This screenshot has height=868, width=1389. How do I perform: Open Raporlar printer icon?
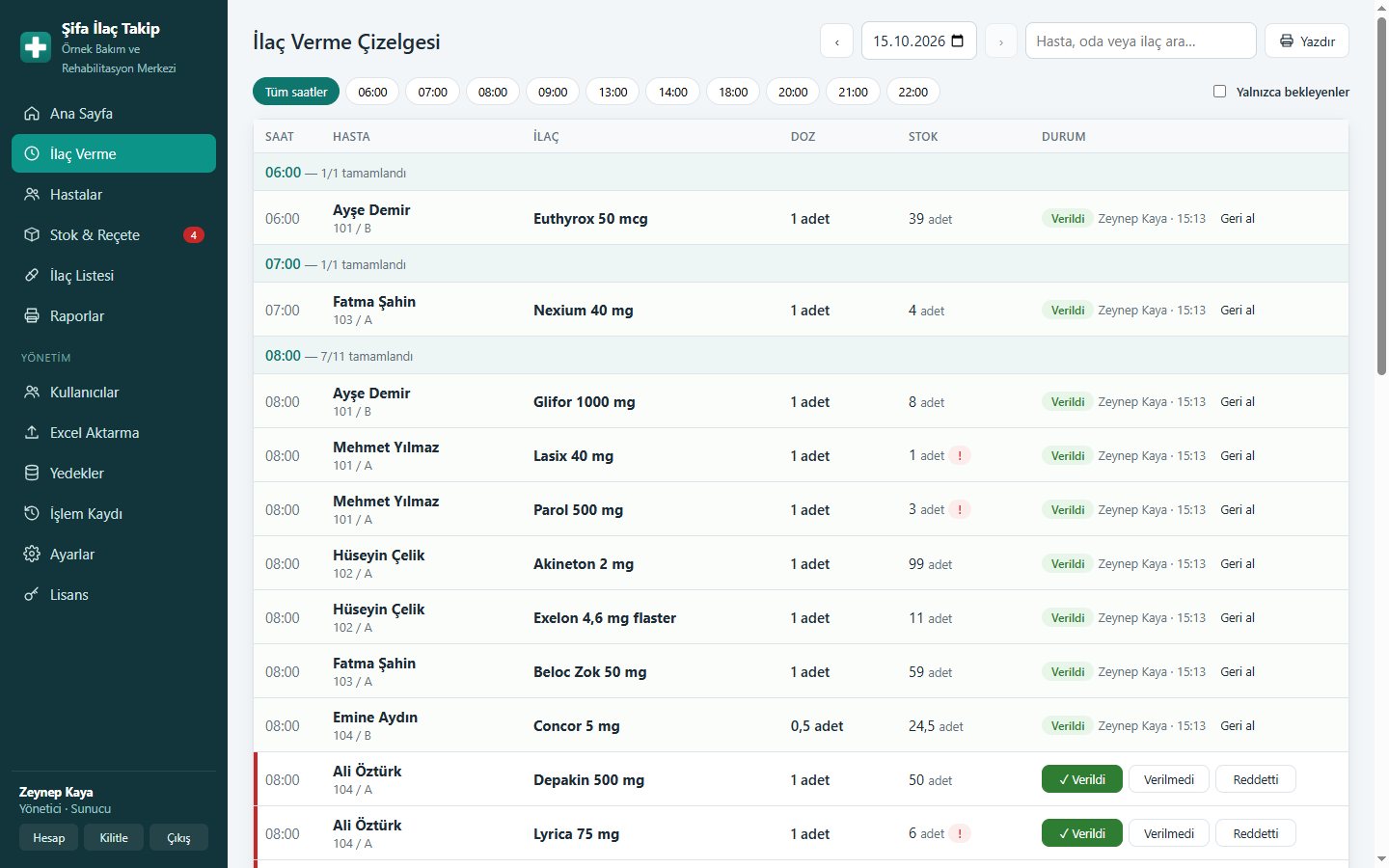pos(32,316)
